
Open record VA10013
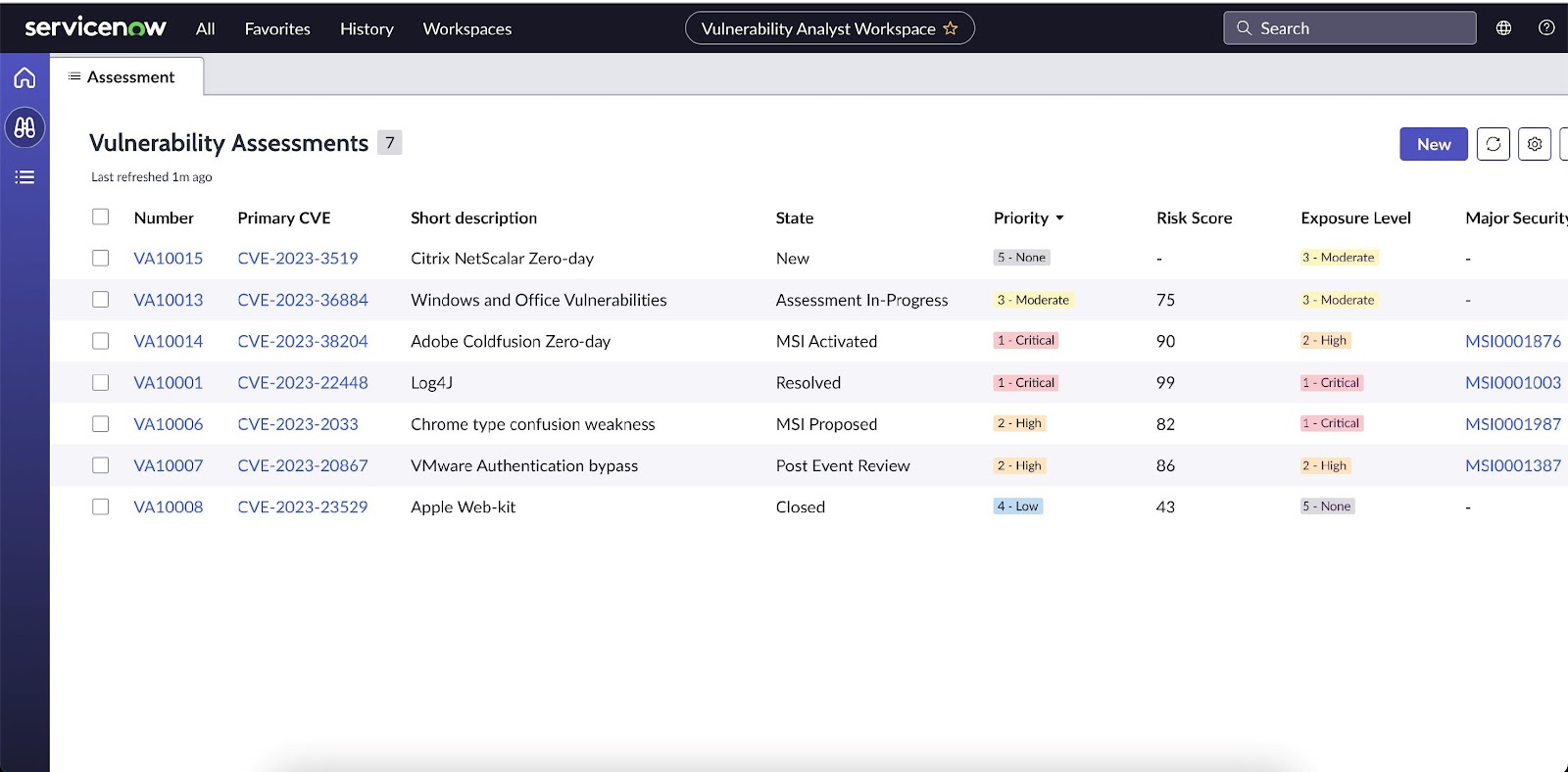[169, 300]
